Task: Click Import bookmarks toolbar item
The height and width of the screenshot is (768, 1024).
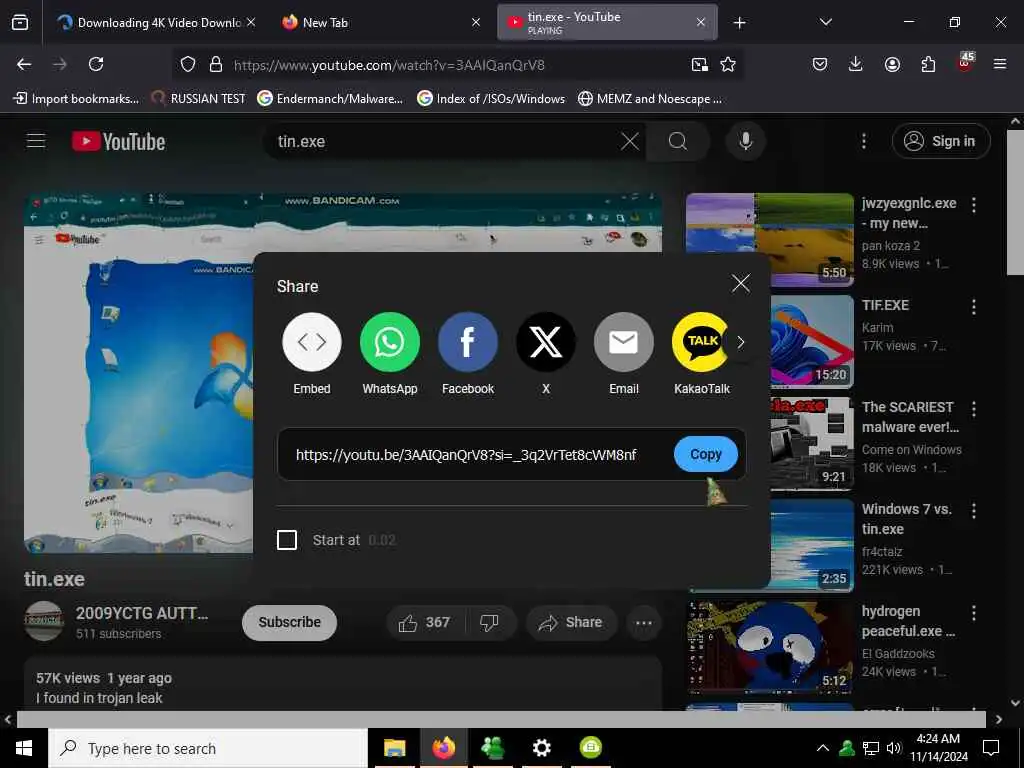Action: (x=76, y=99)
